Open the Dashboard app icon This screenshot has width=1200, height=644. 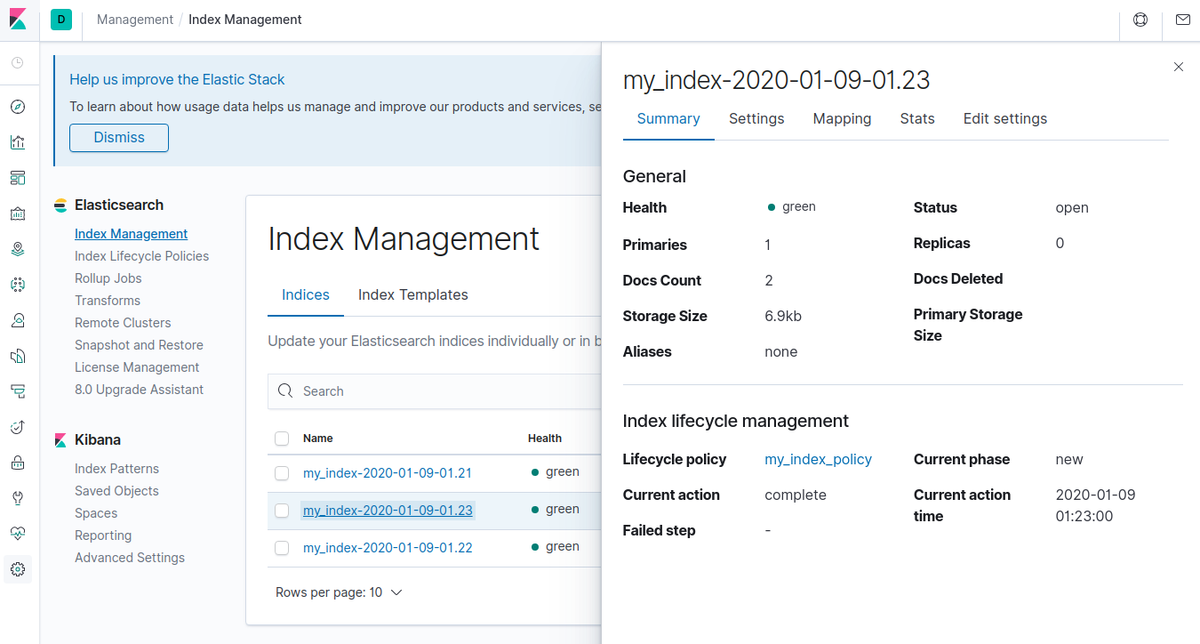point(18,177)
